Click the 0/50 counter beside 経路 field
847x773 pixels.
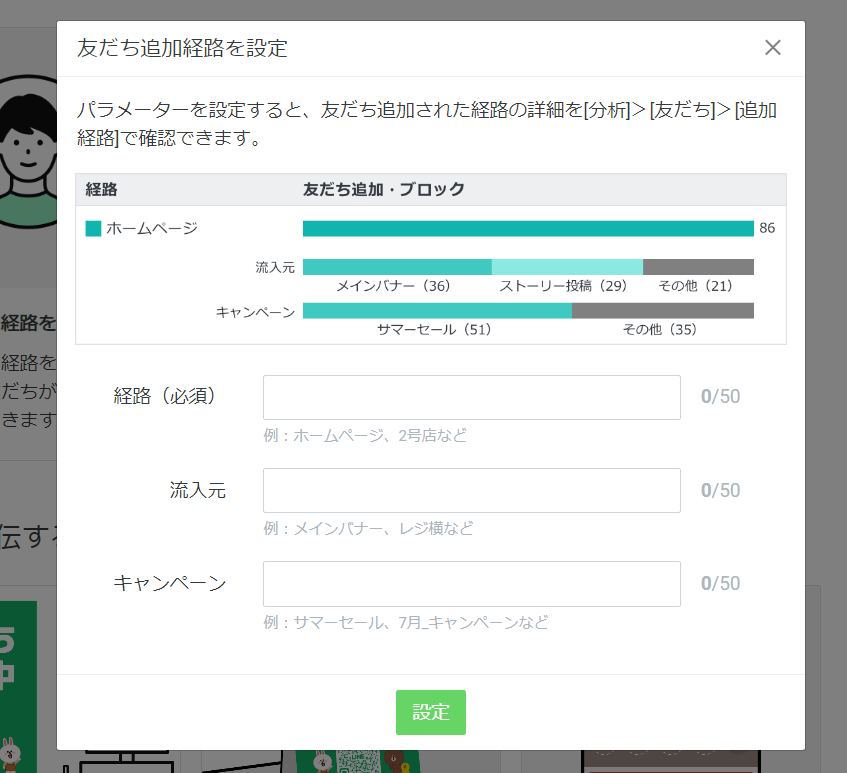click(x=719, y=397)
